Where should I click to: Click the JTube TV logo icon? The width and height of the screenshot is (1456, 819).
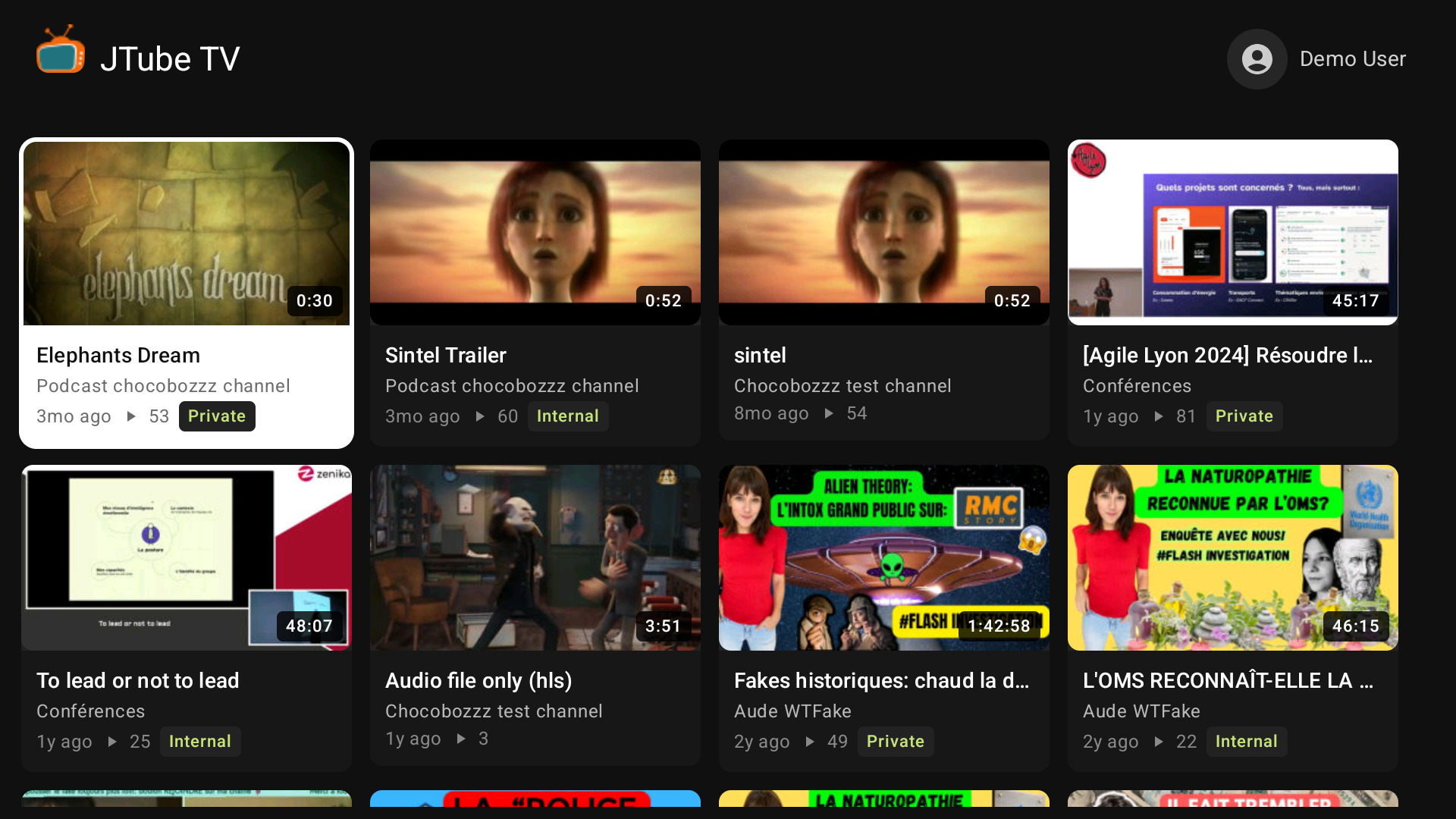61,50
